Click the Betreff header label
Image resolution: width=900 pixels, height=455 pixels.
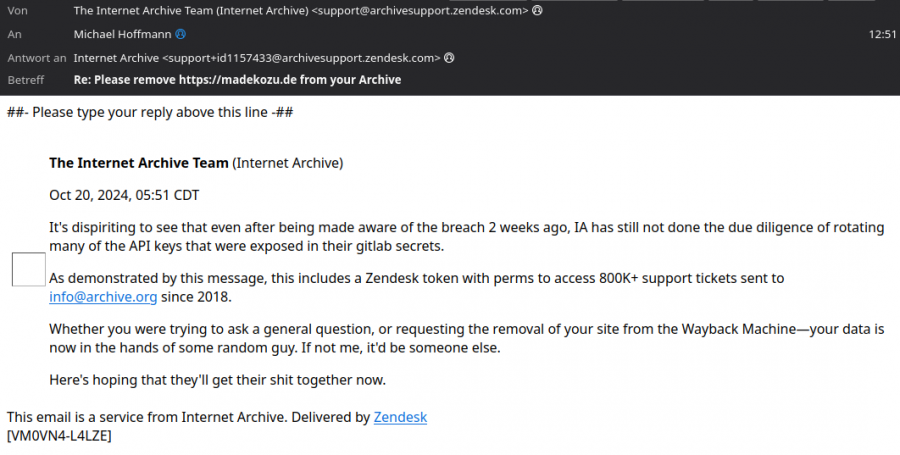tap(26, 80)
